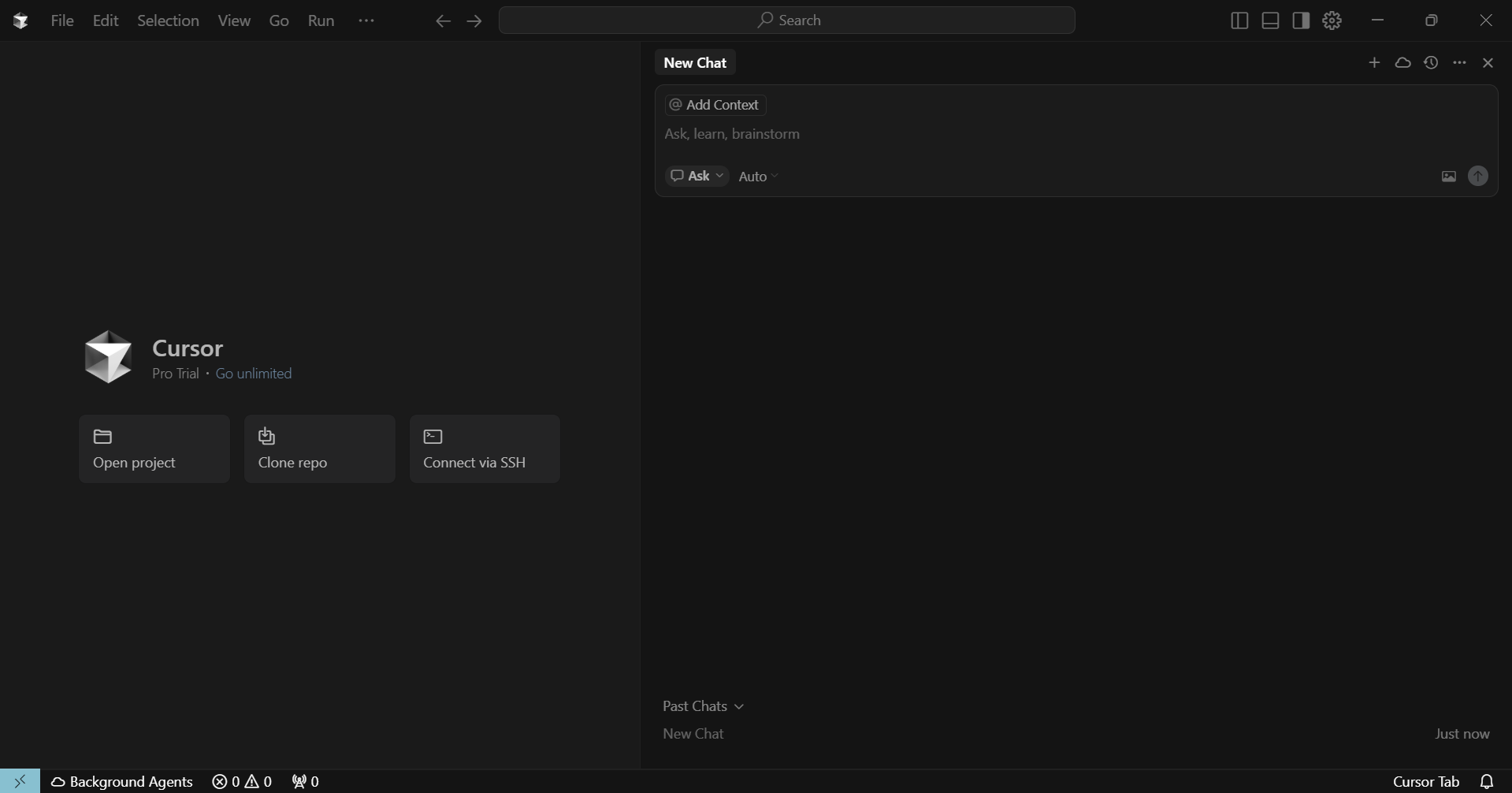Click the large Cursor cube logo
The height and width of the screenshot is (793, 1512).
[108, 357]
